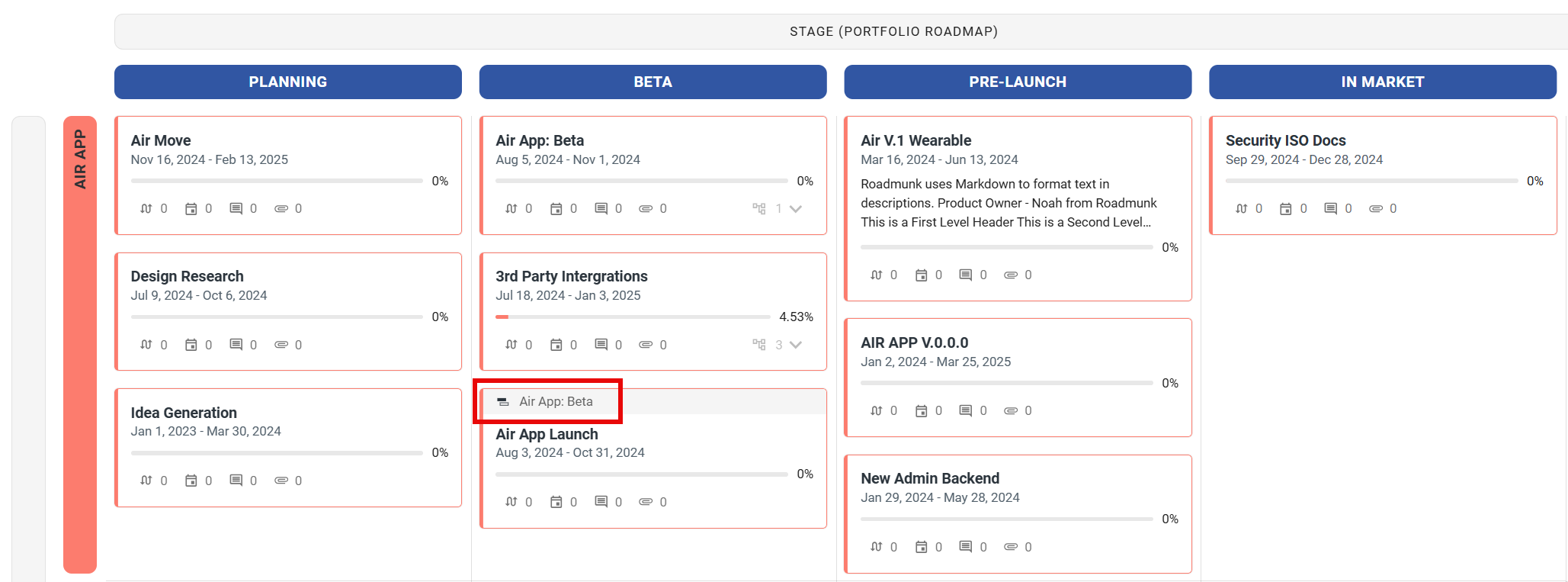The height and width of the screenshot is (582, 1568).
Task: Select the IN MARKET column header
Action: 1382,82
